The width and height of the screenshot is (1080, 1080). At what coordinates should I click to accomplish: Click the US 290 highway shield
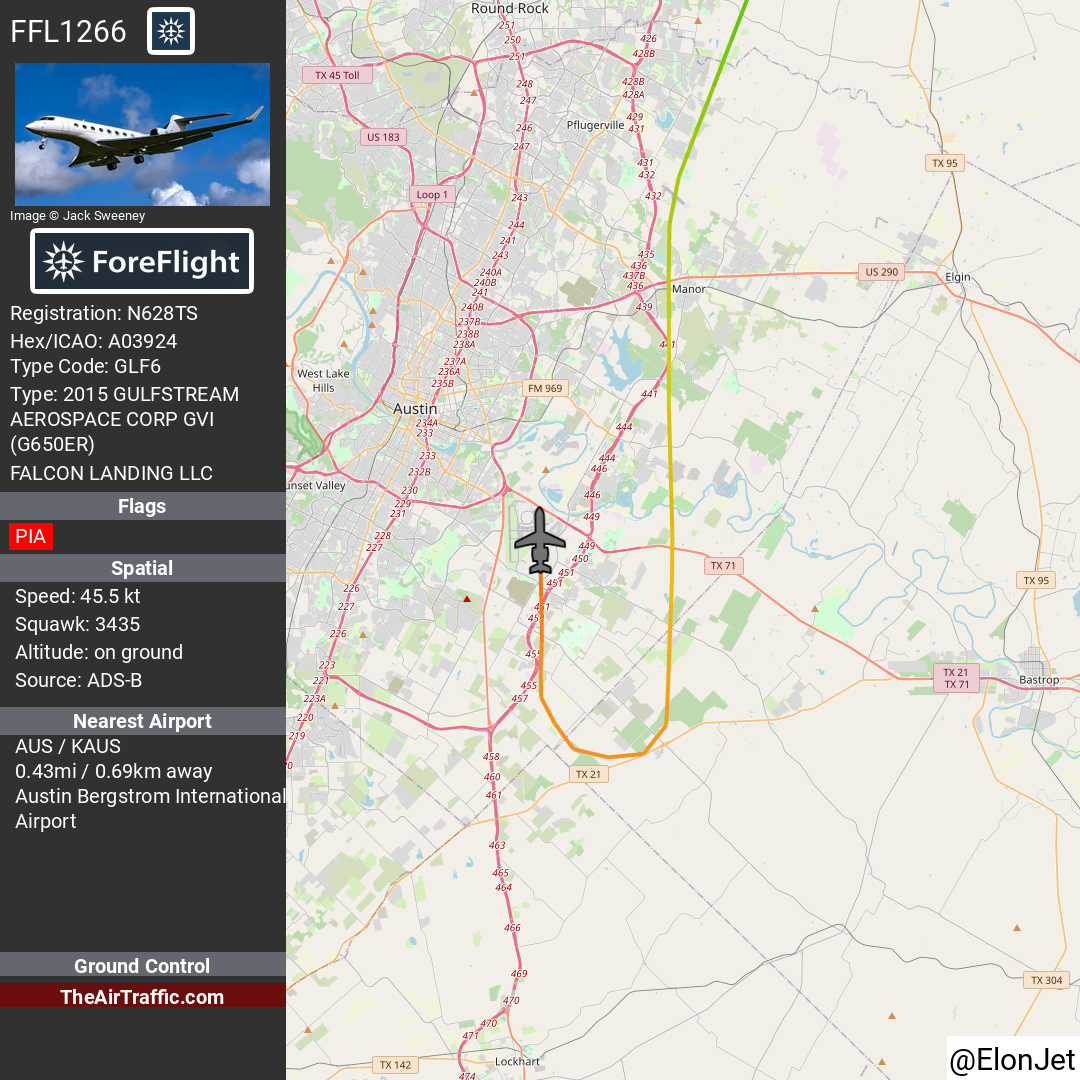(x=882, y=272)
